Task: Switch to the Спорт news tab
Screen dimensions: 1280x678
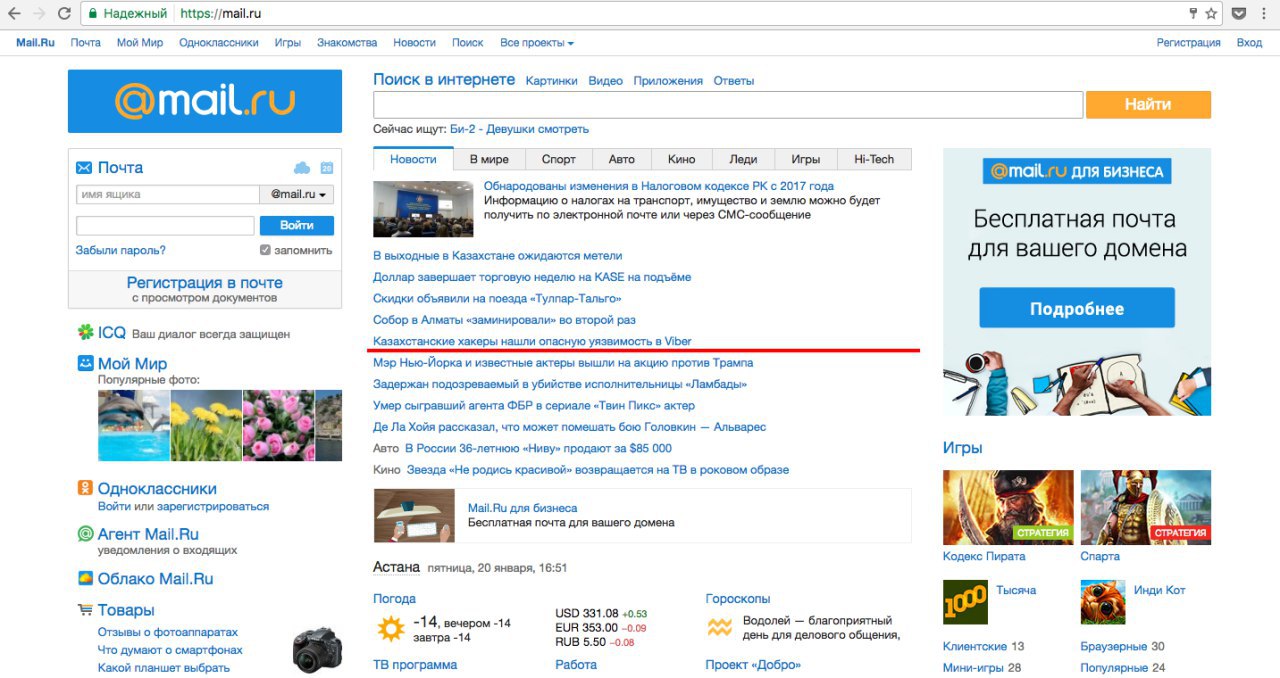Action: (x=559, y=159)
